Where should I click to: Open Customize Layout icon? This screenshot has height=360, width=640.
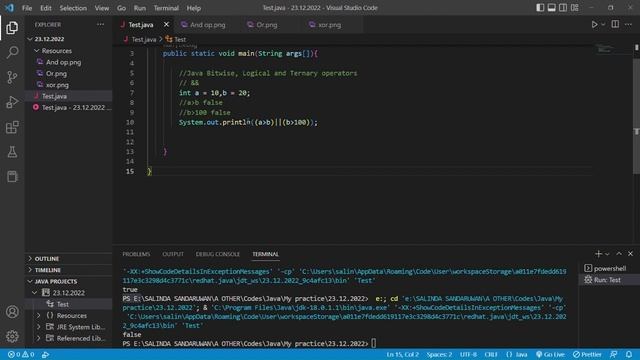[x=575, y=8]
